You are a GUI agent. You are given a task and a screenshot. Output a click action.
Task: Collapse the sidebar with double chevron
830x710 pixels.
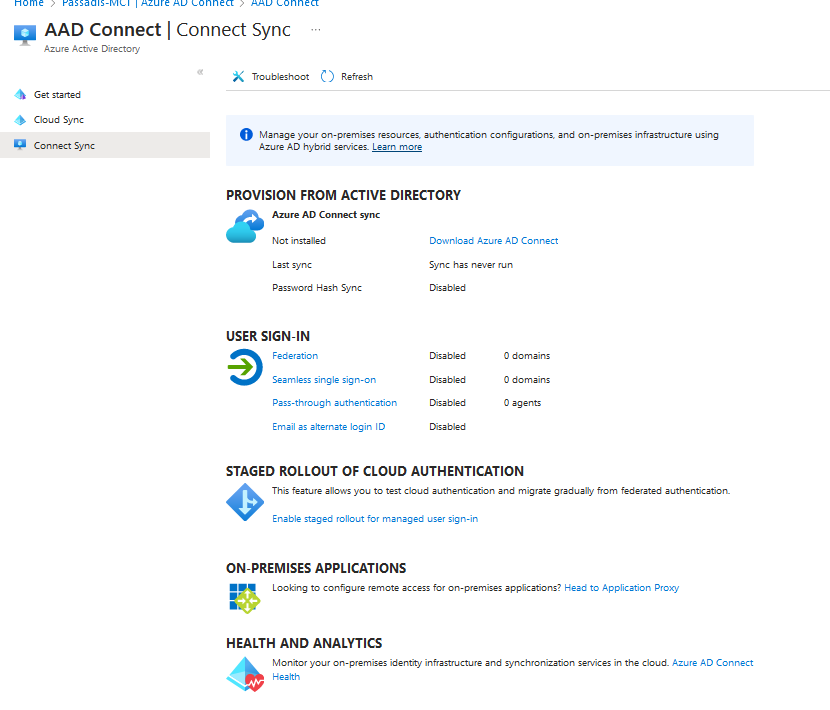pyautogui.click(x=200, y=72)
